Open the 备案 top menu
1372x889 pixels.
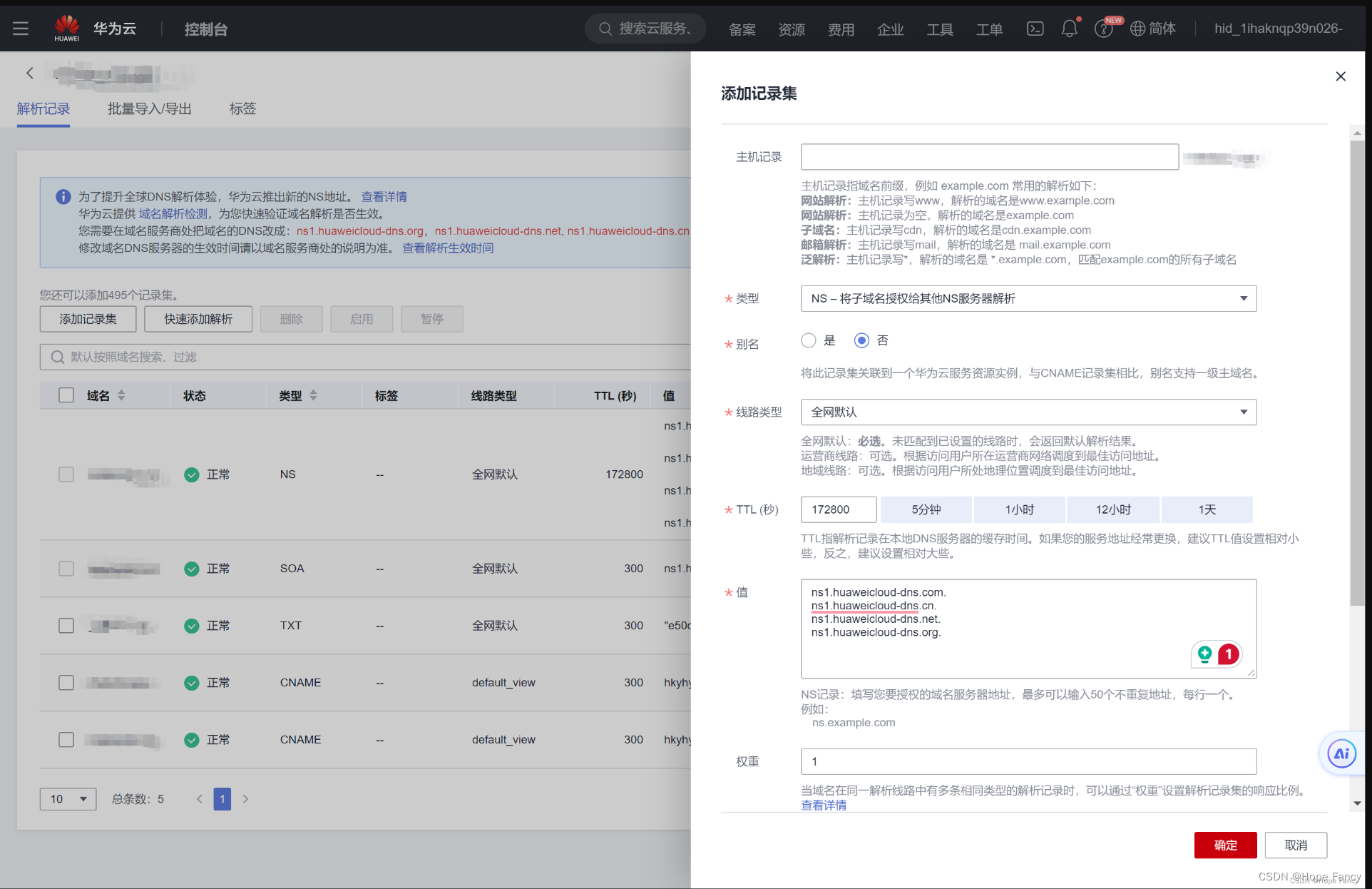pyautogui.click(x=742, y=29)
